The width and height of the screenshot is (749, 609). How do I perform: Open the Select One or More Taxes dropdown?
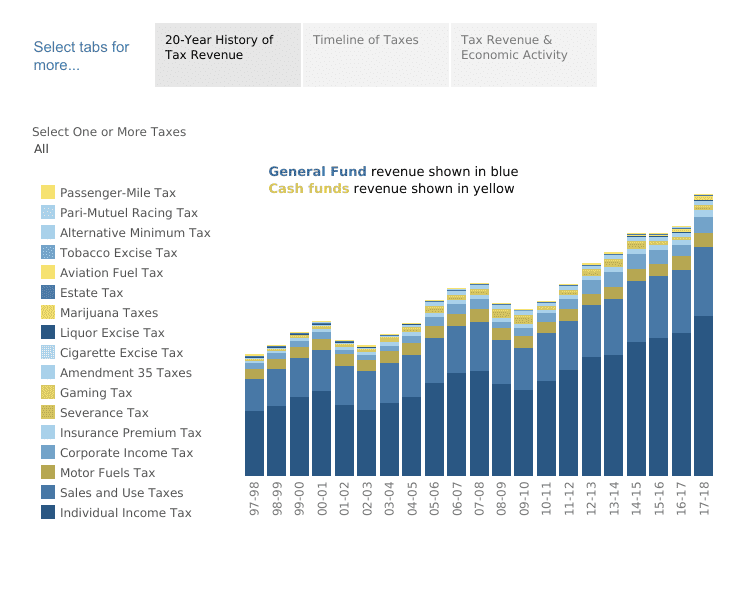[110, 149]
